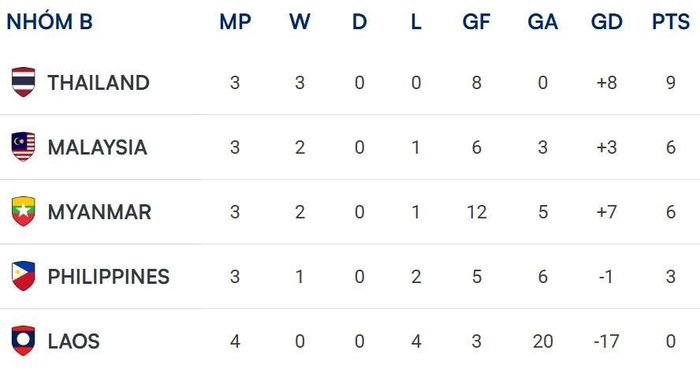700x369 pixels.
Task: Sort by the GD column header
Action: 606,22
